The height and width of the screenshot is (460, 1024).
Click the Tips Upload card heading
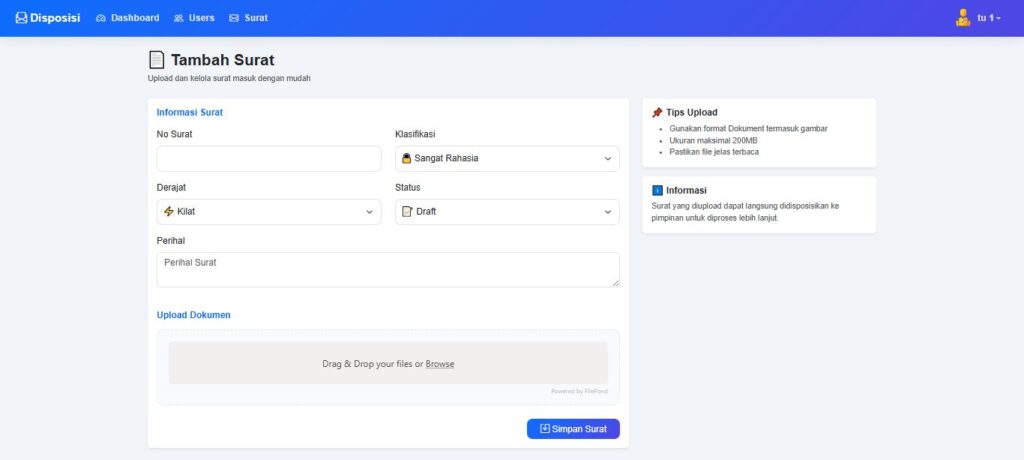click(692, 112)
